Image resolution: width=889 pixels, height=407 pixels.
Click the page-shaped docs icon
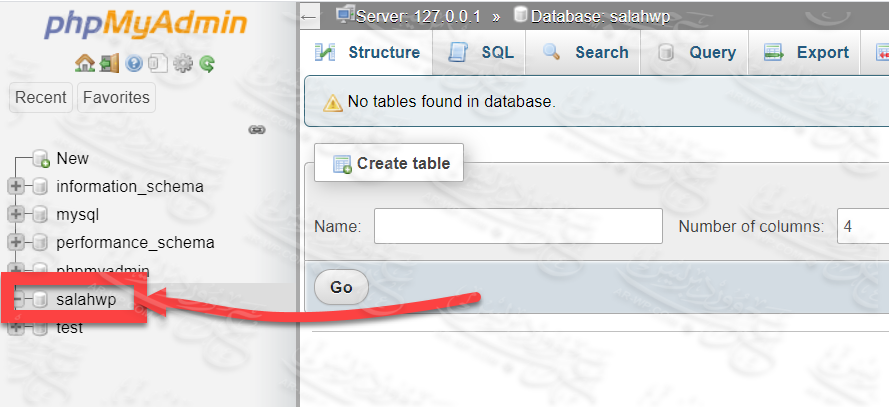[158, 64]
